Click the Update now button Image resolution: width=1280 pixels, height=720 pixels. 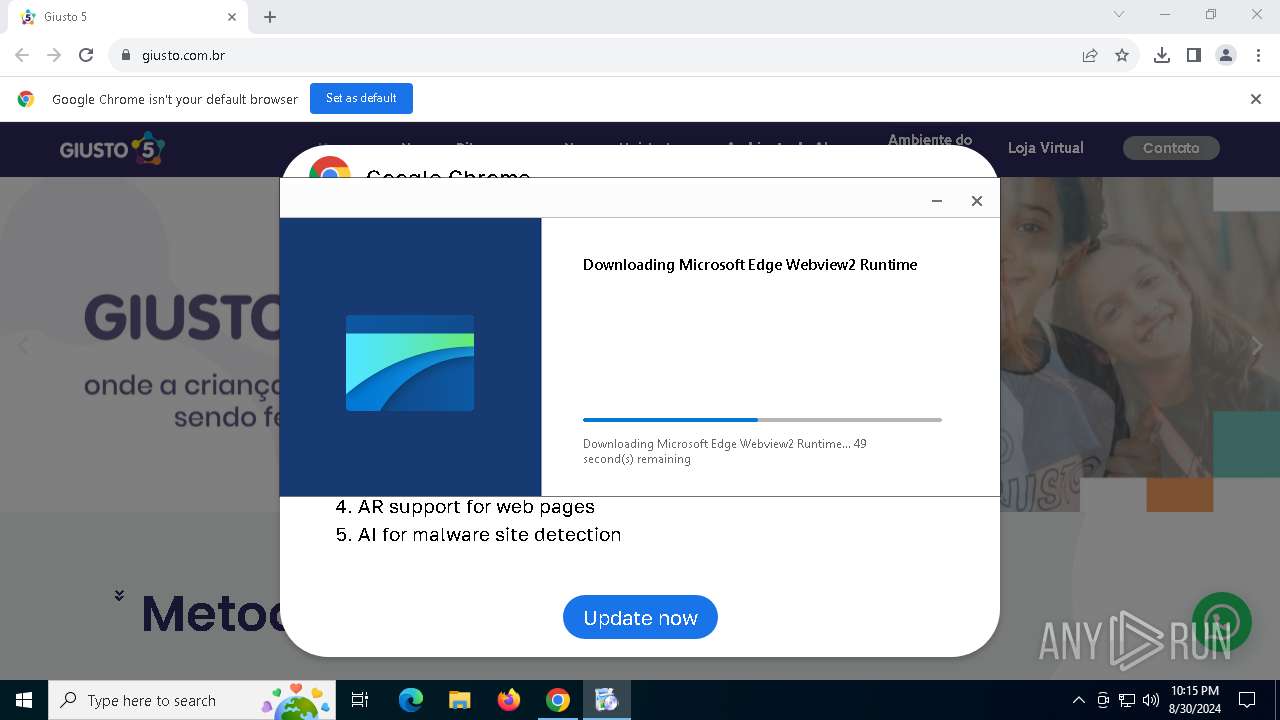click(x=640, y=617)
